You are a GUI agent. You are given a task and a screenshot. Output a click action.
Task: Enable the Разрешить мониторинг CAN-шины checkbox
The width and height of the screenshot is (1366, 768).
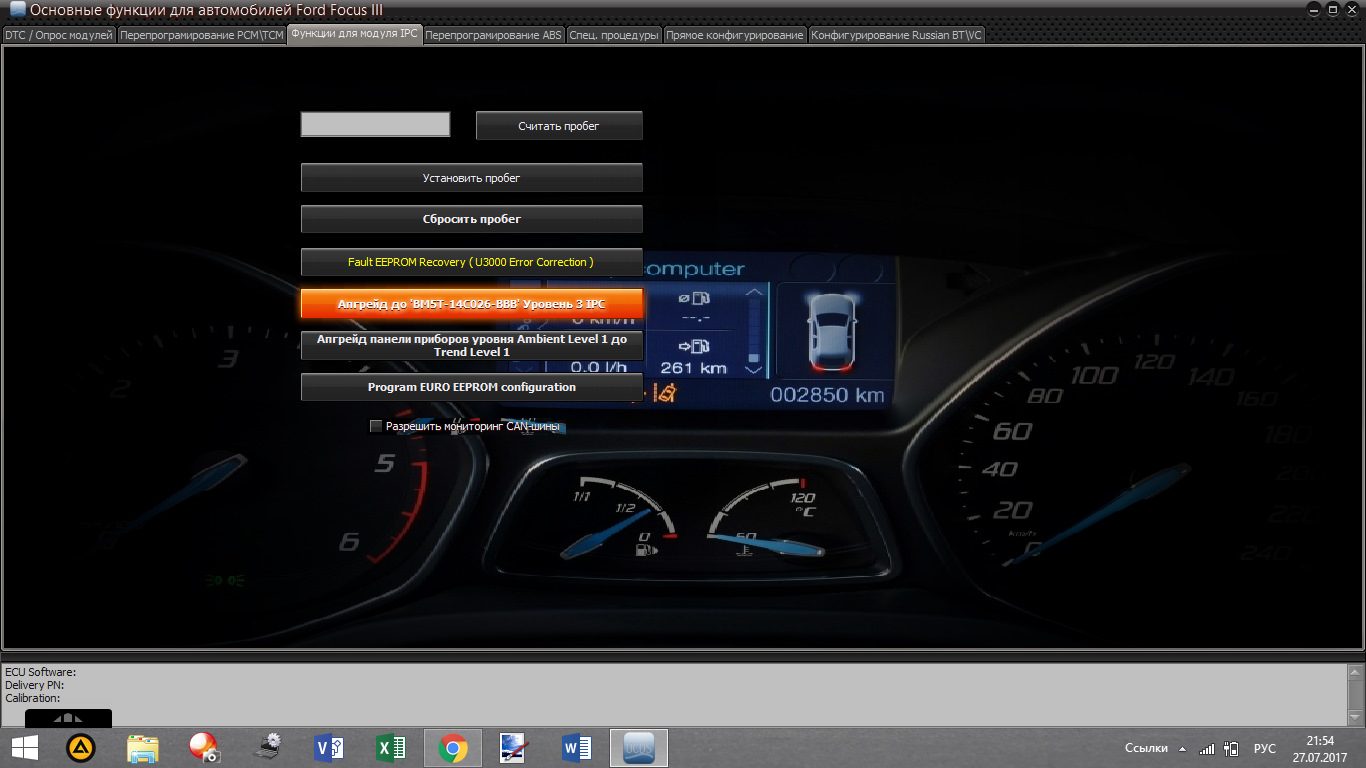coord(376,426)
